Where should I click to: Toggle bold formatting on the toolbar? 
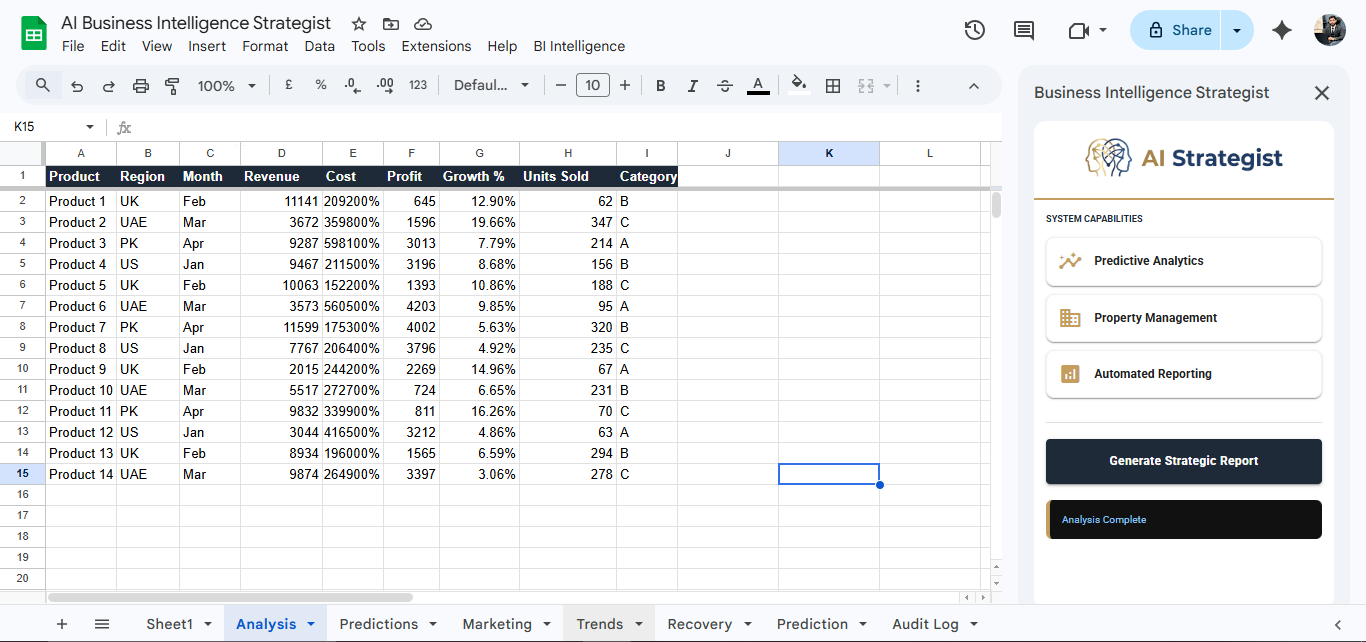click(660, 85)
